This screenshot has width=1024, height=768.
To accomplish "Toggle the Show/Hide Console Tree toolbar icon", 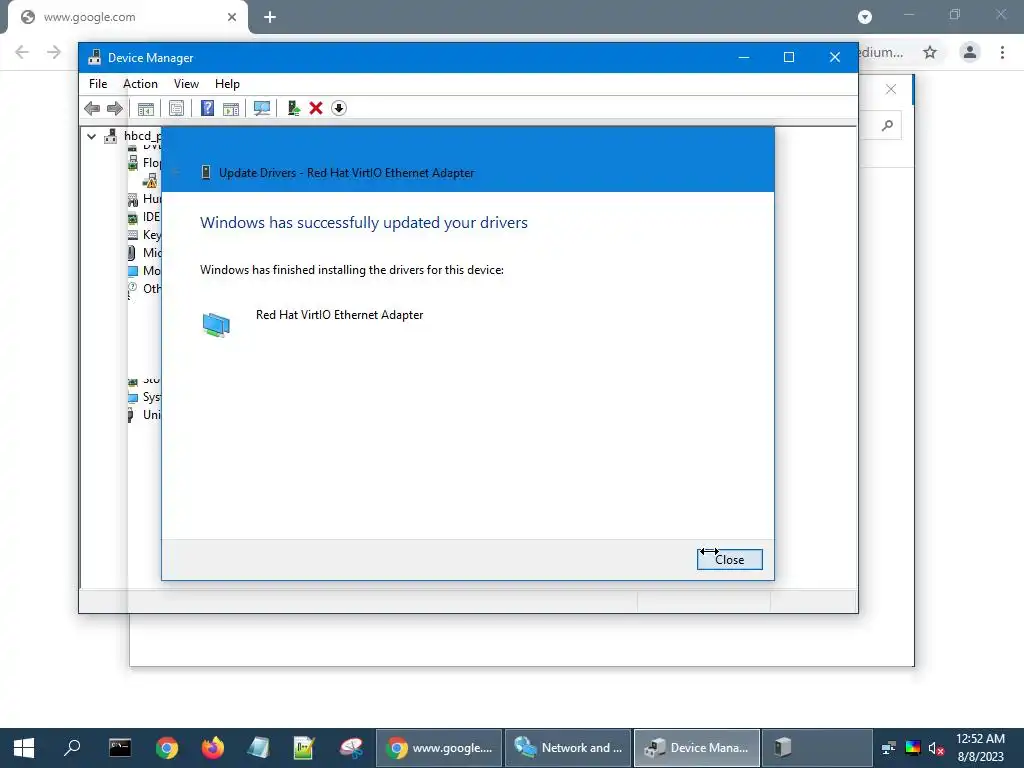I will click(x=145, y=108).
